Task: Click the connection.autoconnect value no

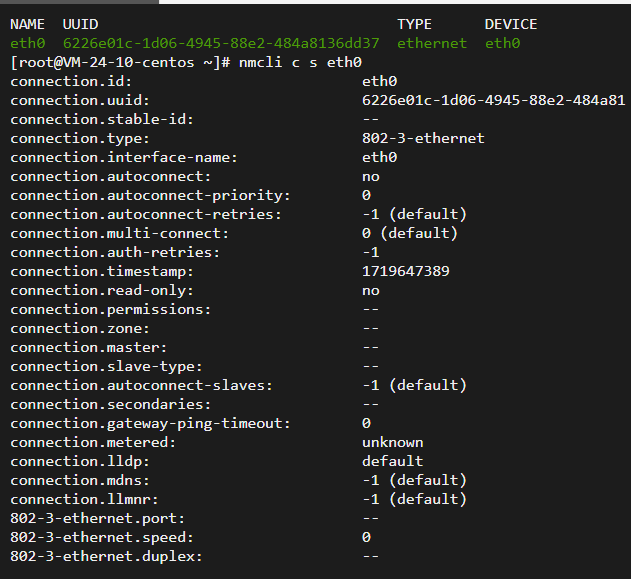Action: click(371, 177)
